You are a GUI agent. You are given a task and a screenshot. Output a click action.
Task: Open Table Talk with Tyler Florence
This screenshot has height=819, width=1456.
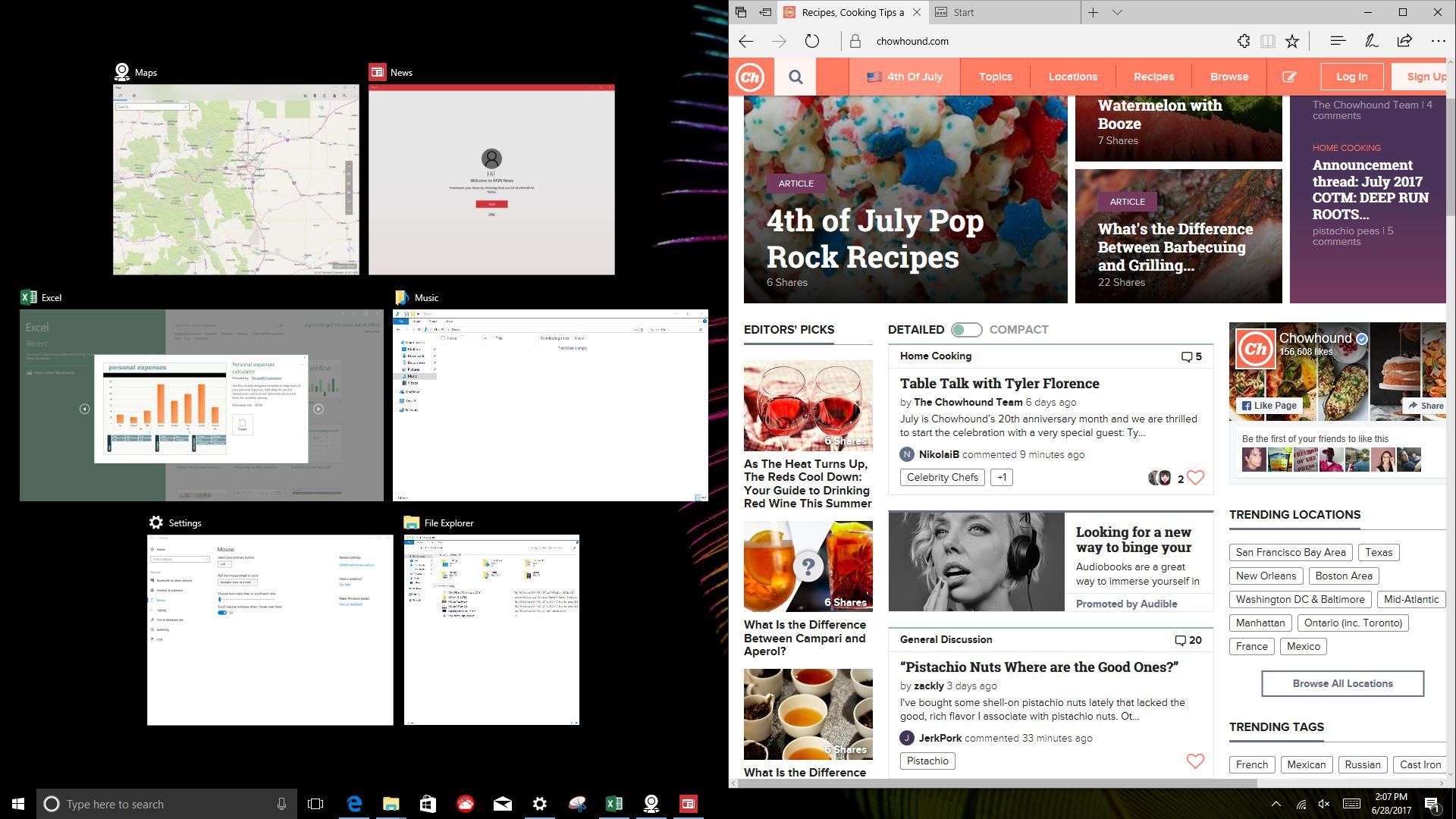click(x=999, y=384)
